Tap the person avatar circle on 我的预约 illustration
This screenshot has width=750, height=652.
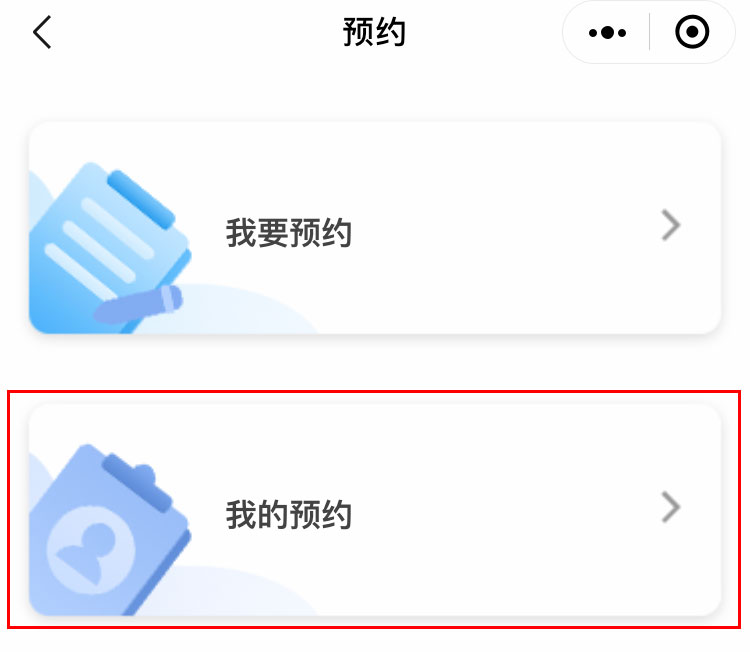[91, 550]
